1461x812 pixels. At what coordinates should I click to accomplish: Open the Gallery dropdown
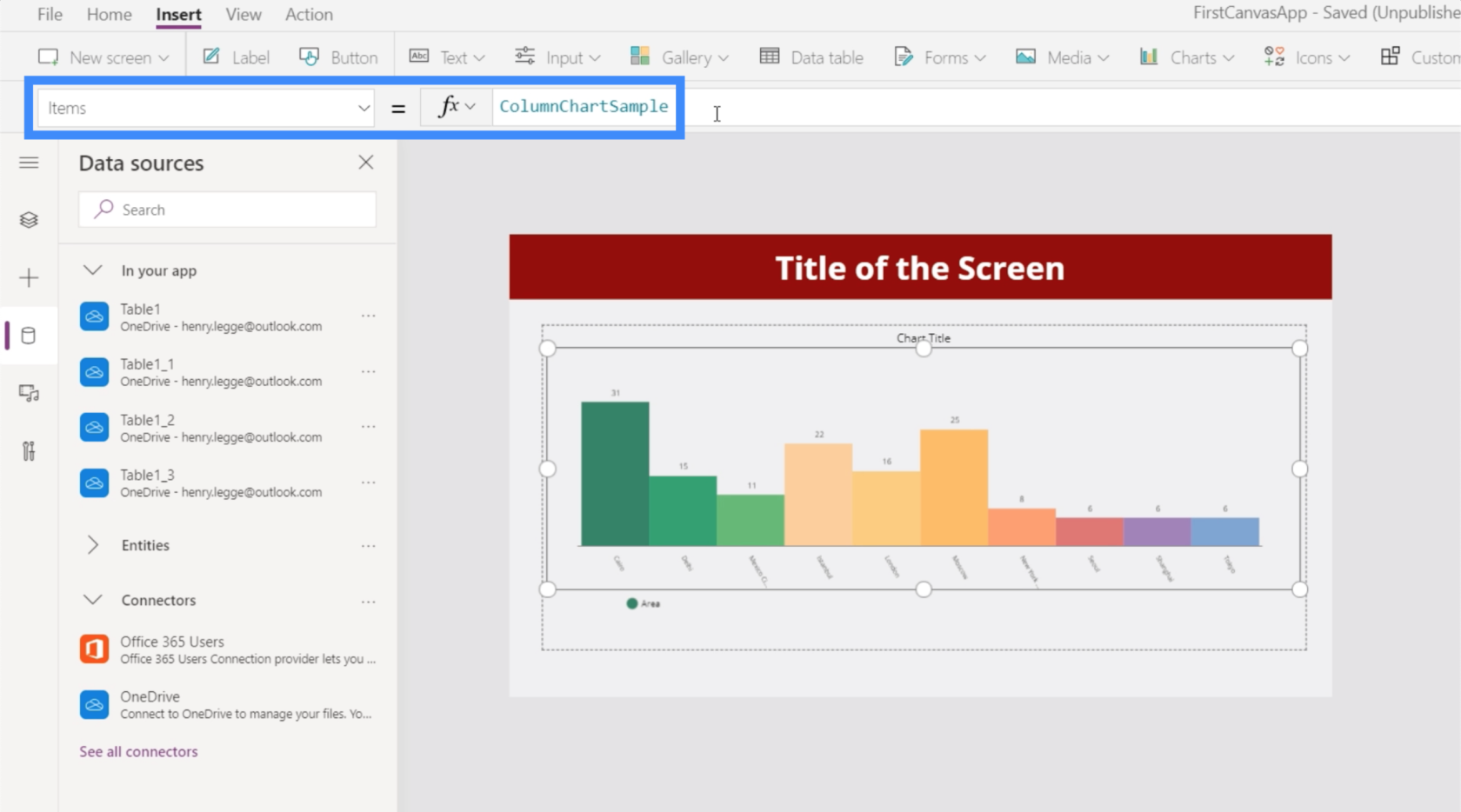(679, 57)
